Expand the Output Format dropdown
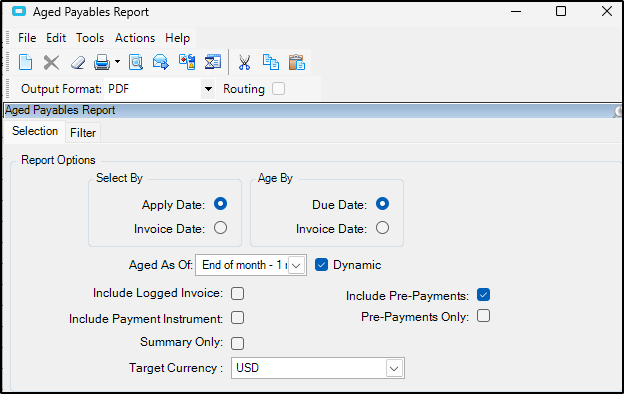 pyautogui.click(x=208, y=89)
